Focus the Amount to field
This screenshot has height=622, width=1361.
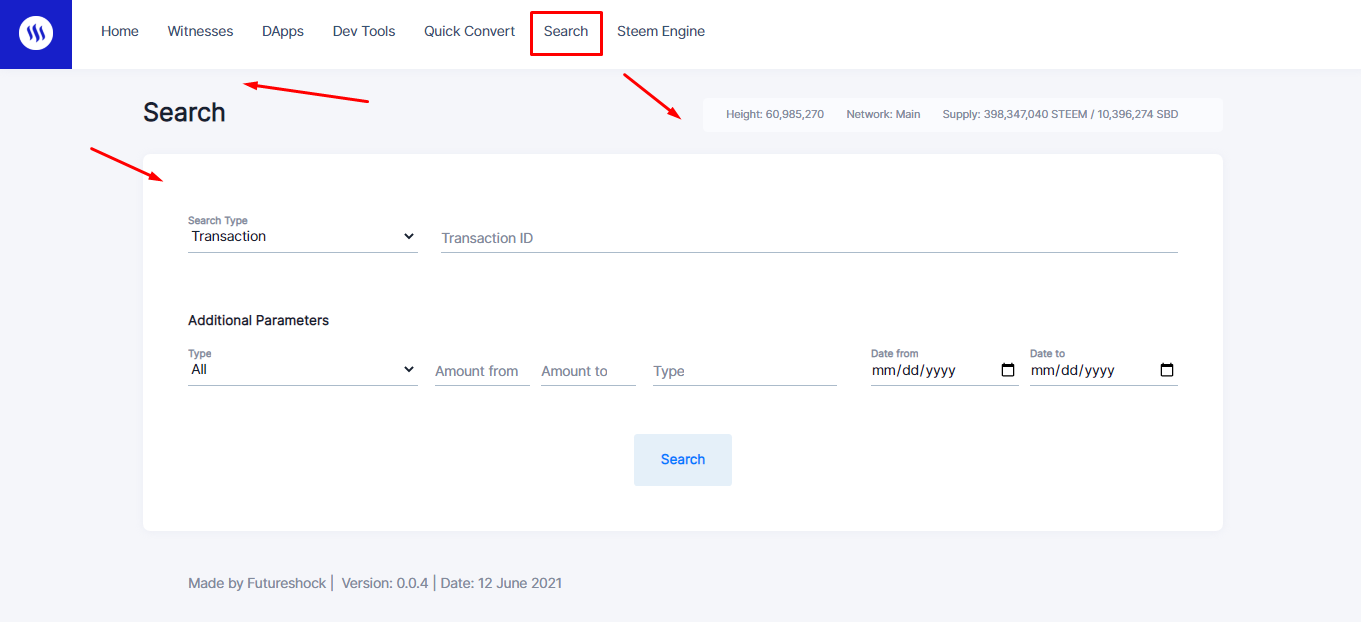click(588, 371)
